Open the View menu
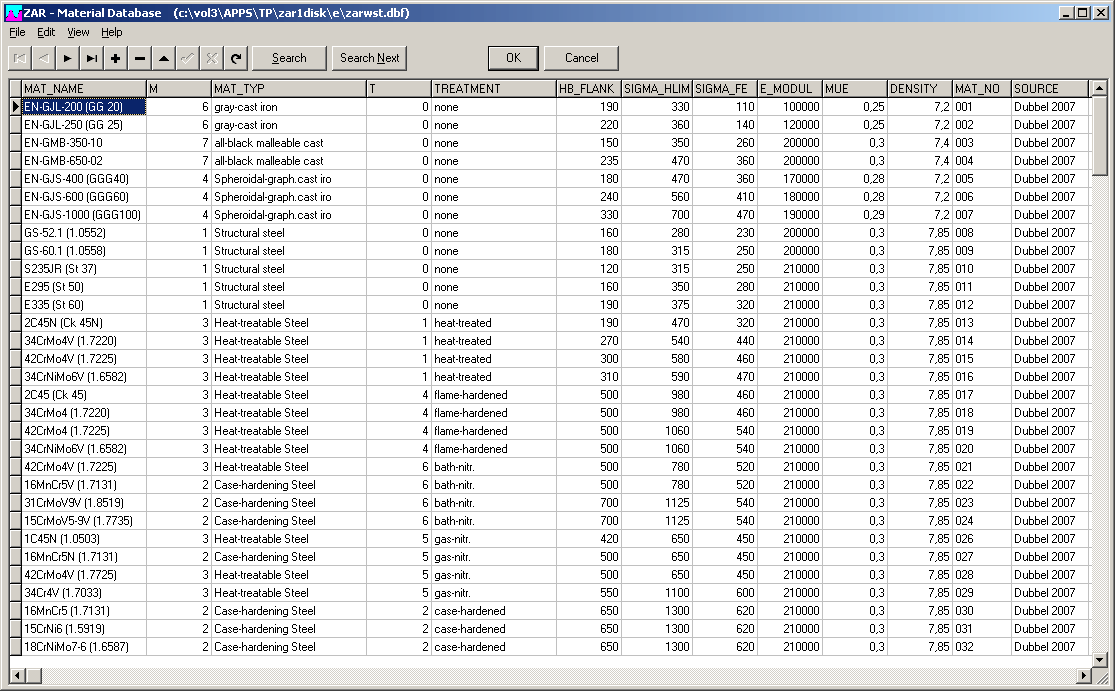Image resolution: width=1115 pixels, height=691 pixels. pos(78,32)
